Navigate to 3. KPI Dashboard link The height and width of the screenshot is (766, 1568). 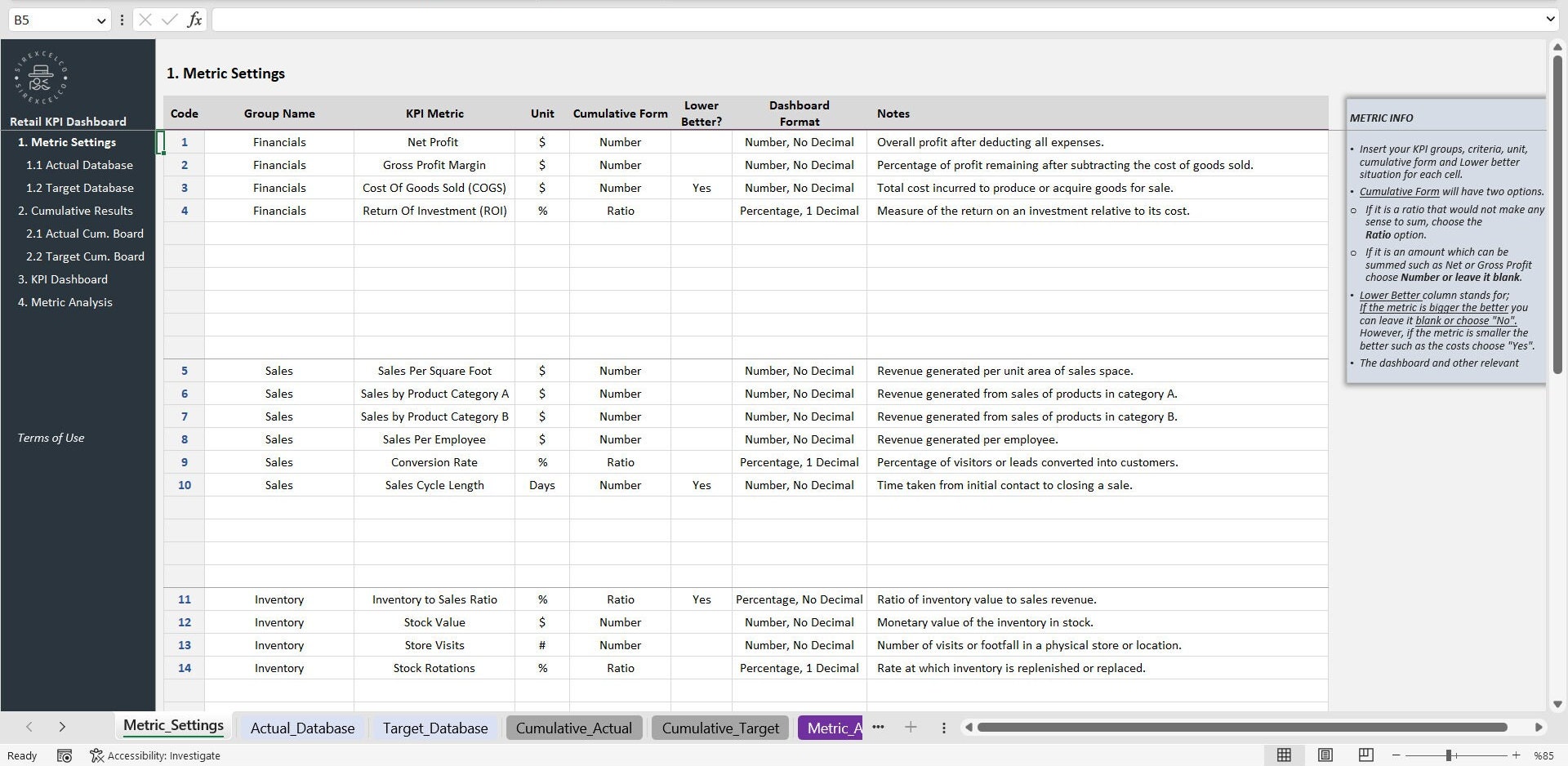[x=63, y=279]
